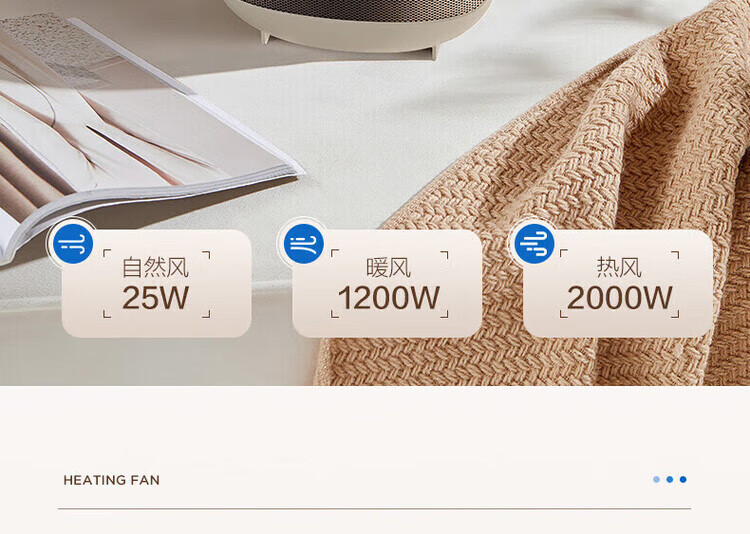Select the middle pagination dot
The width and height of the screenshot is (750, 534).
click(x=670, y=479)
